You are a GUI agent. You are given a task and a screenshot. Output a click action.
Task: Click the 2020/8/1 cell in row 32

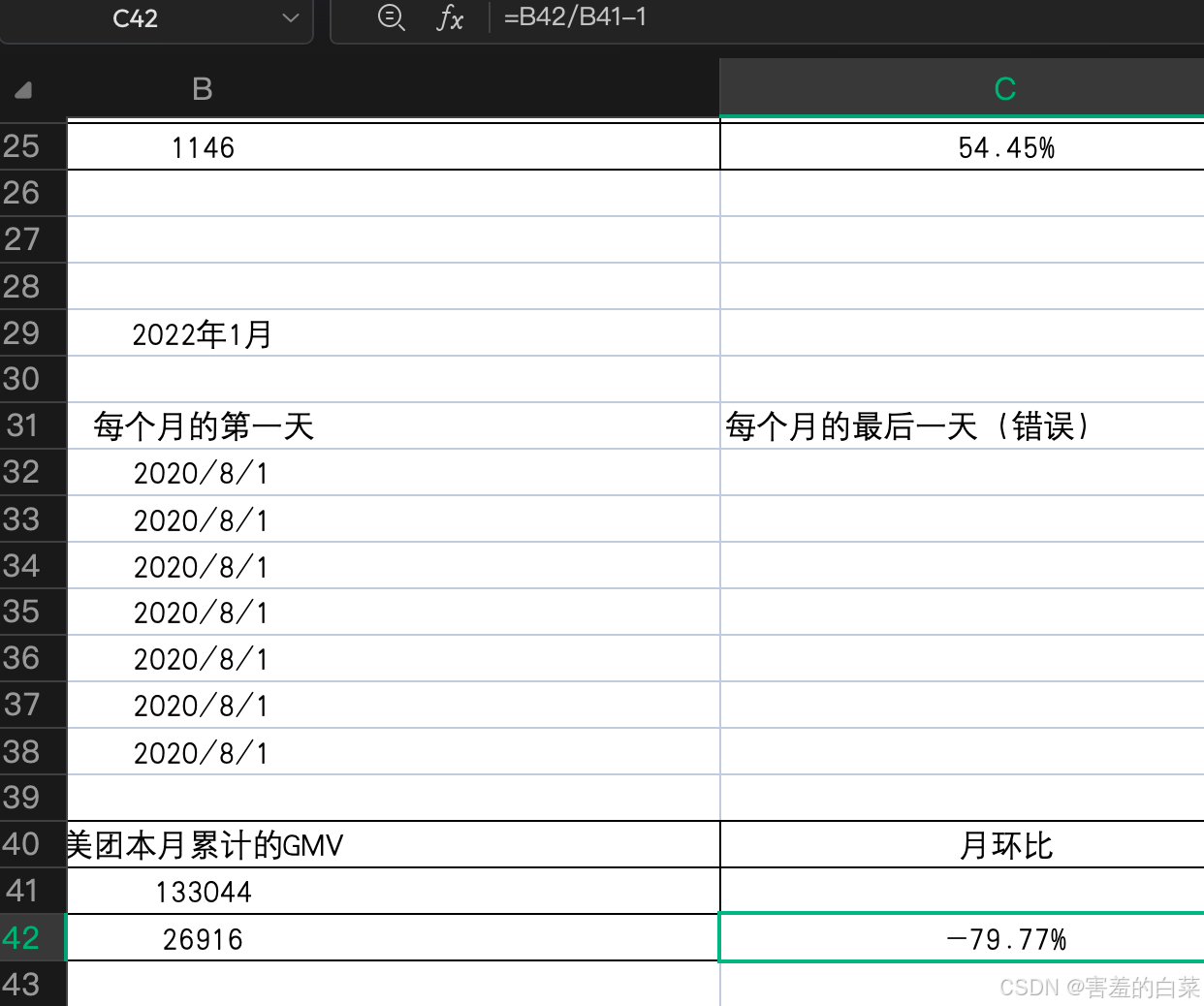[x=394, y=472]
